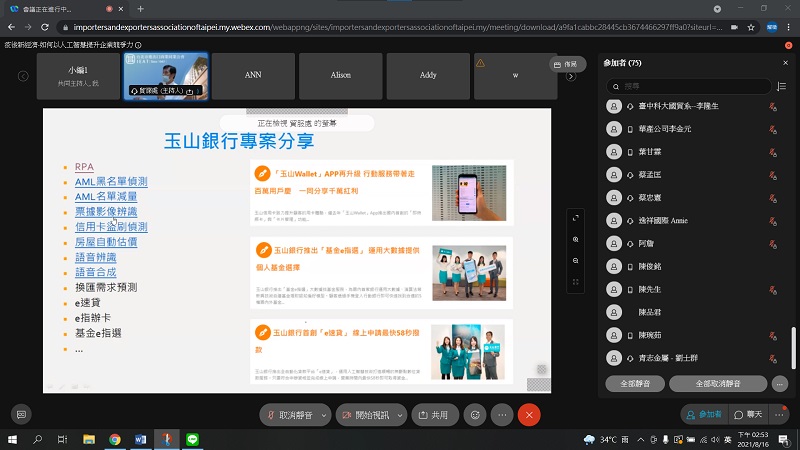
Task: Expand video options arrow beside 開始視訊
Action: (x=400, y=415)
